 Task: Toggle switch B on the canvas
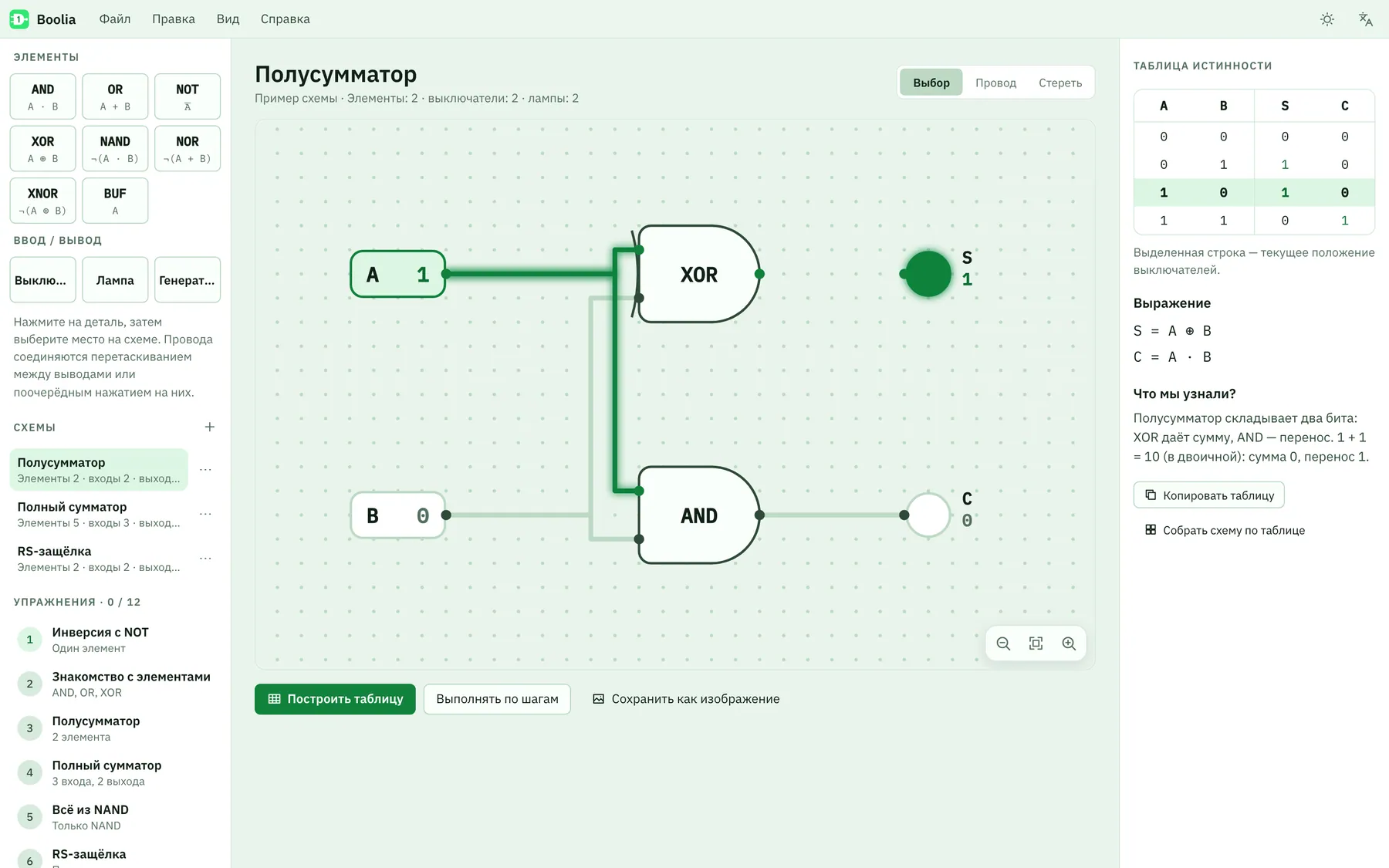(397, 515)
